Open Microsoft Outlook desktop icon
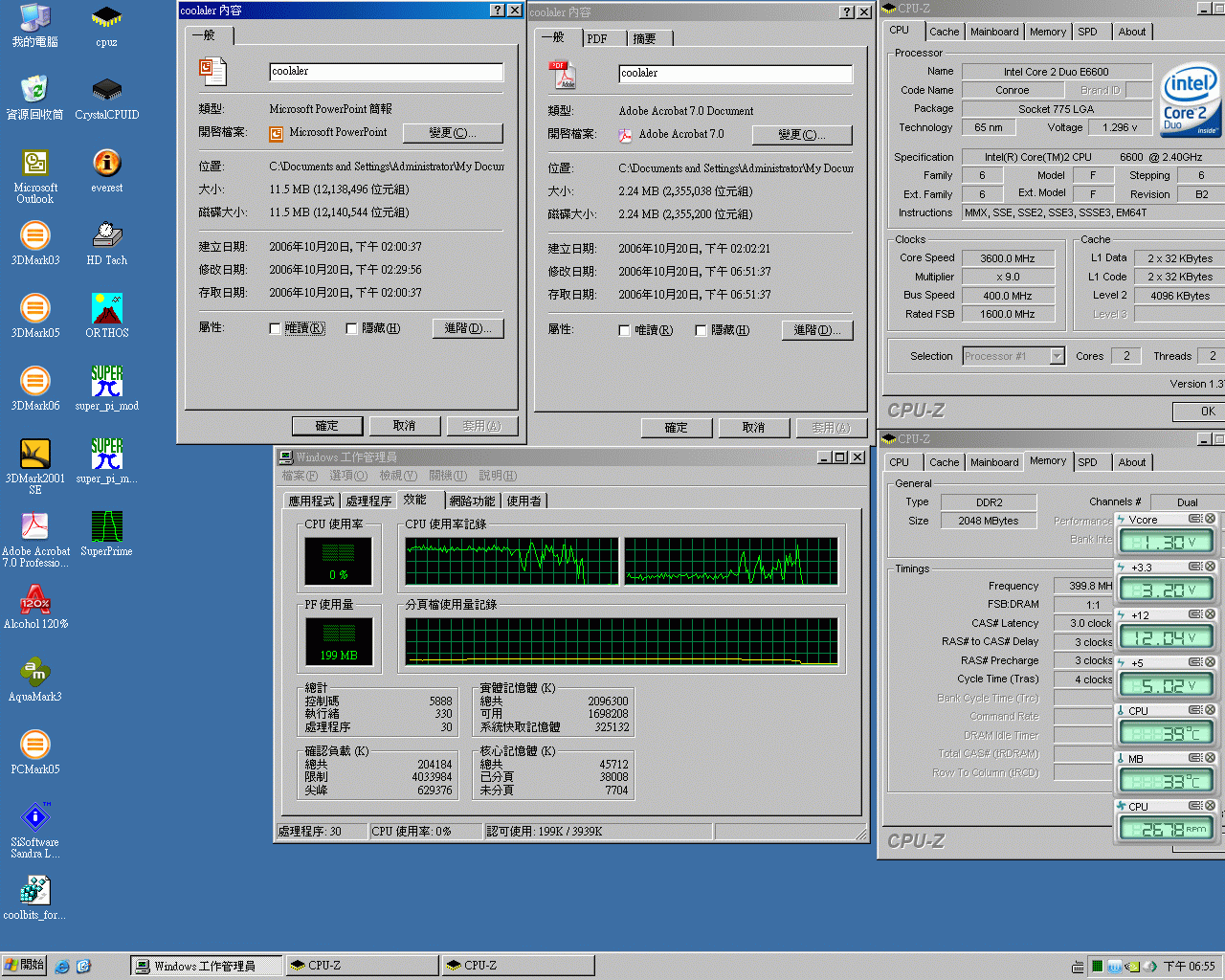Image resolution: width=1225 pixels, height=980 pixels. [x=35, y=176]
